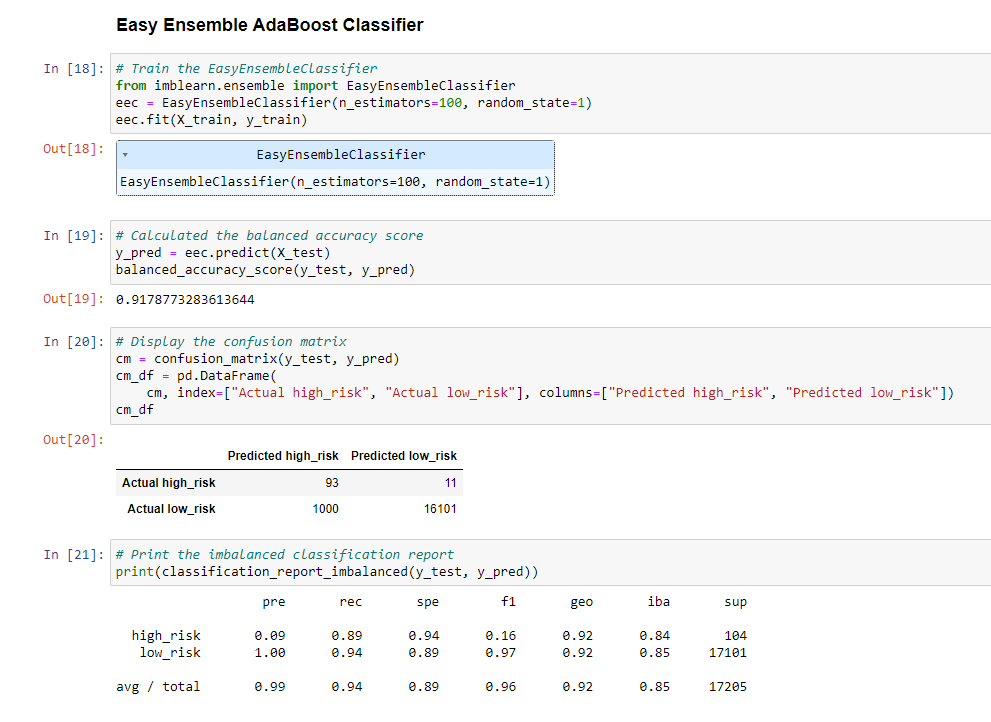Collapse the EasyEnsembleClassifier output widget arrow
The width and height of the screenshot is (991, 722).
125,155
